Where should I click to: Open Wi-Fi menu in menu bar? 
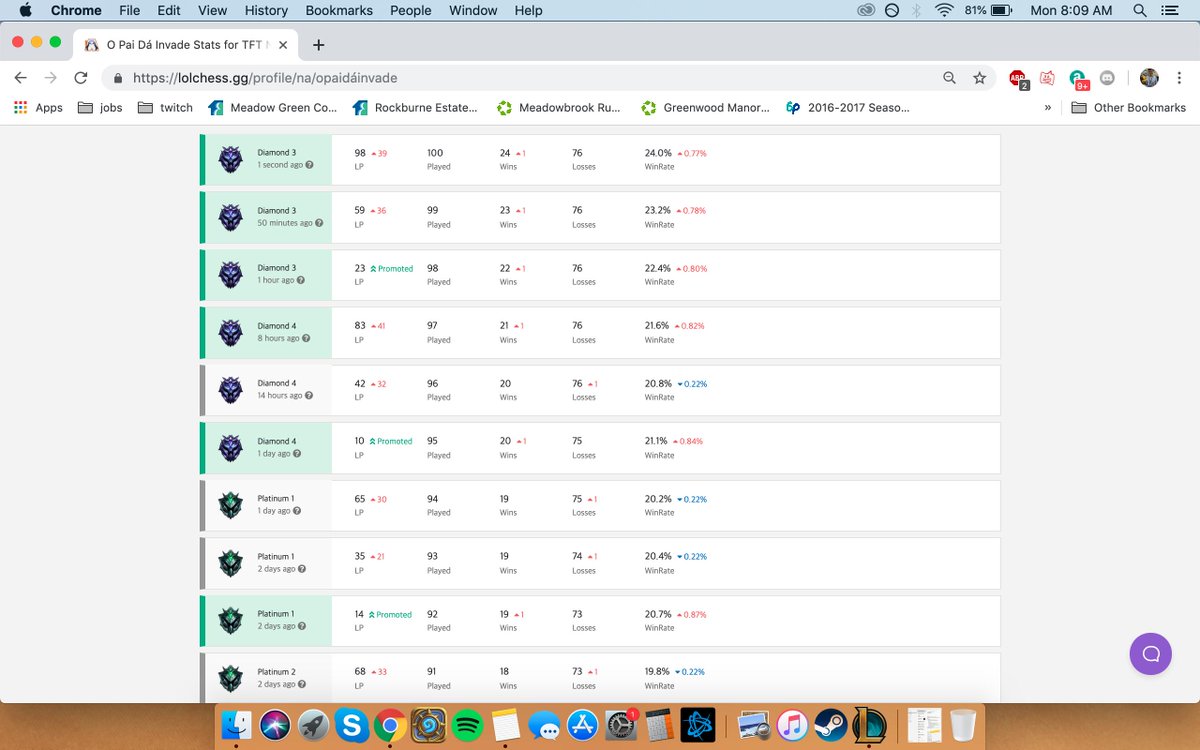944,11
